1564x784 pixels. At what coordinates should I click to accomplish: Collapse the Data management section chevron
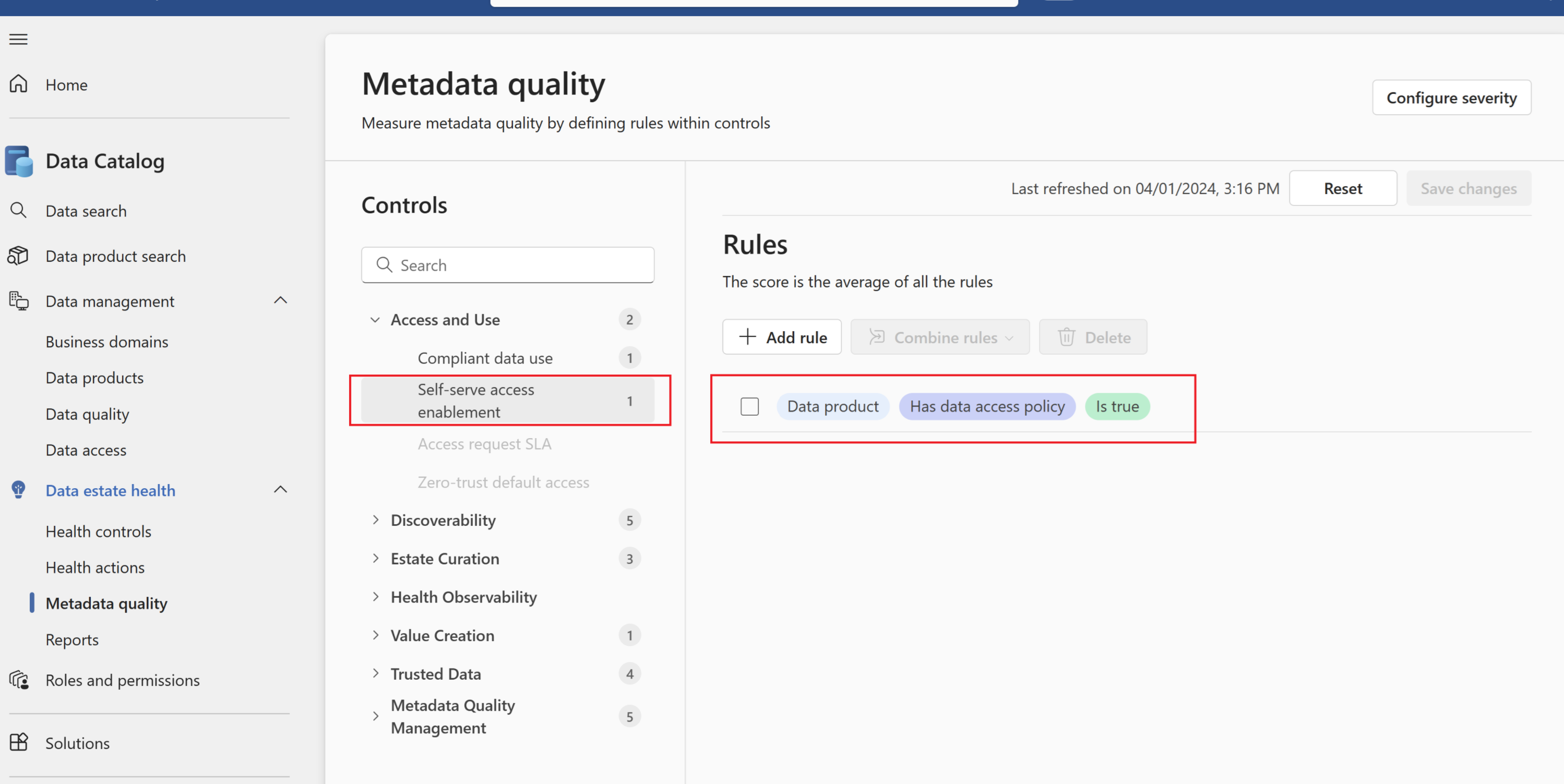(x=280, y=300)
